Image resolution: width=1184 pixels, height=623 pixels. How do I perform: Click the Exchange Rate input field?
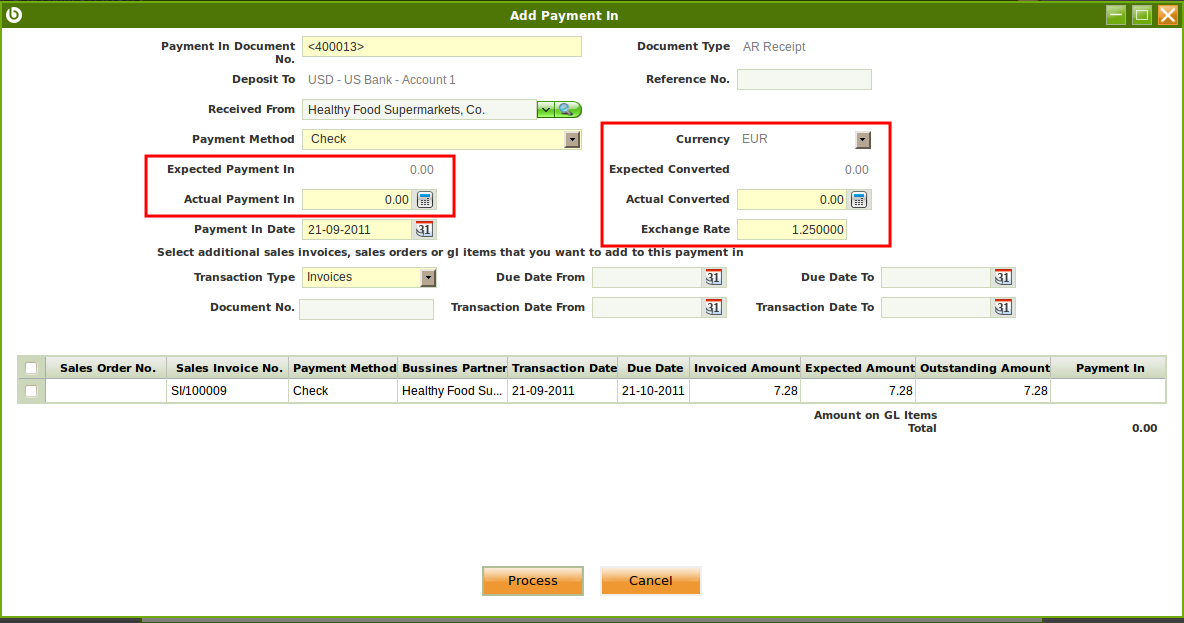791,230
